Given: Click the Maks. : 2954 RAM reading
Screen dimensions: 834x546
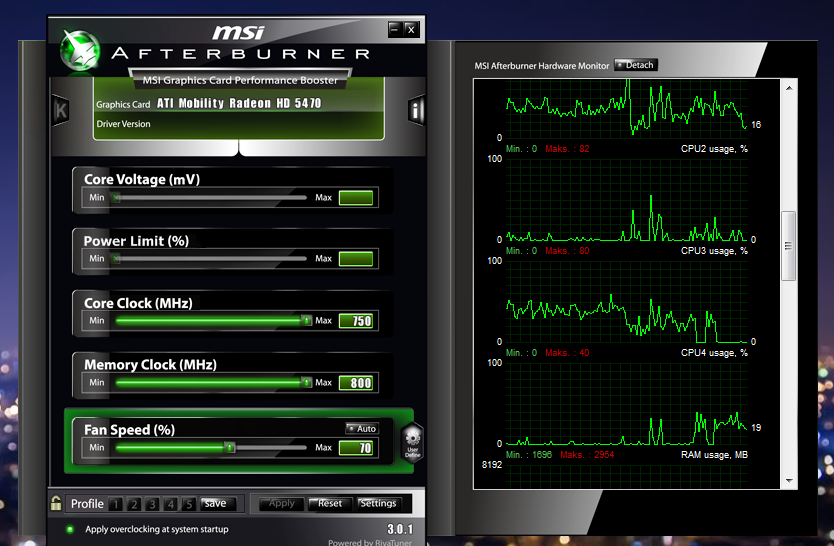Looking at the screenshot, I should pos(587,455).
